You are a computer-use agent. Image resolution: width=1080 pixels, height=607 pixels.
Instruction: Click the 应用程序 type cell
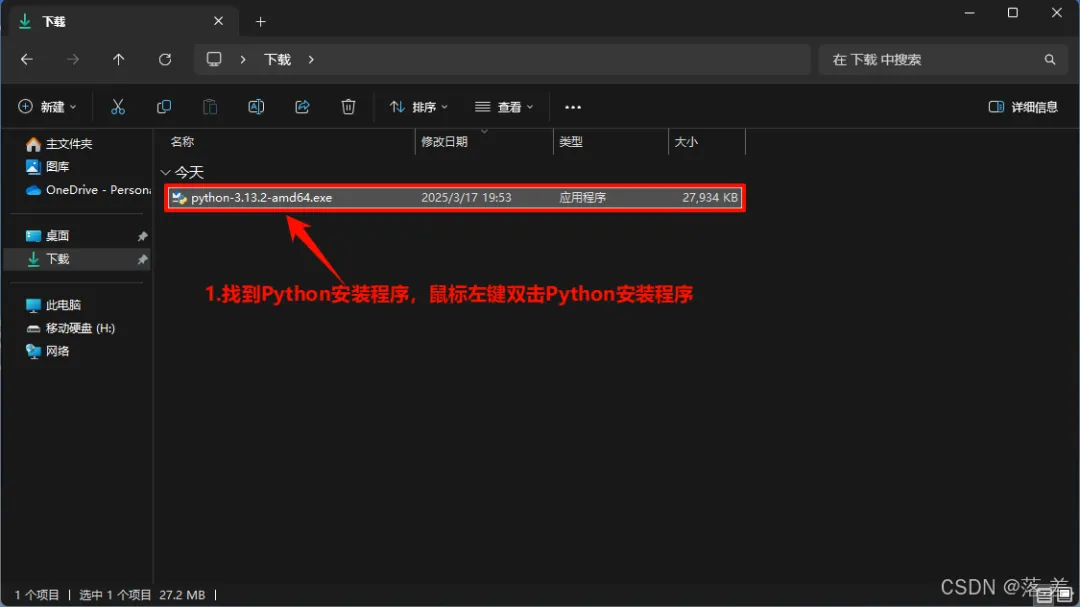point(582,198)
